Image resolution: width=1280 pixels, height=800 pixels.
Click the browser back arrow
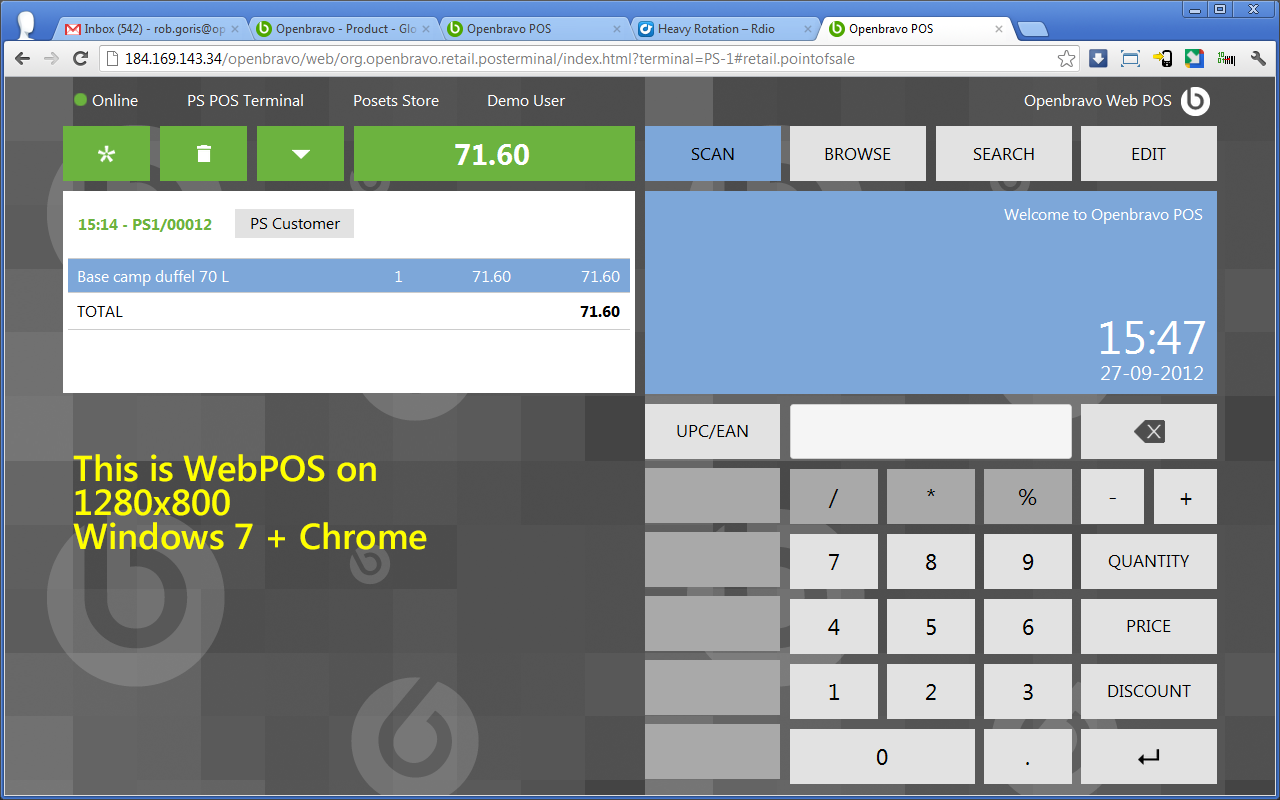[x=22, y=59]
